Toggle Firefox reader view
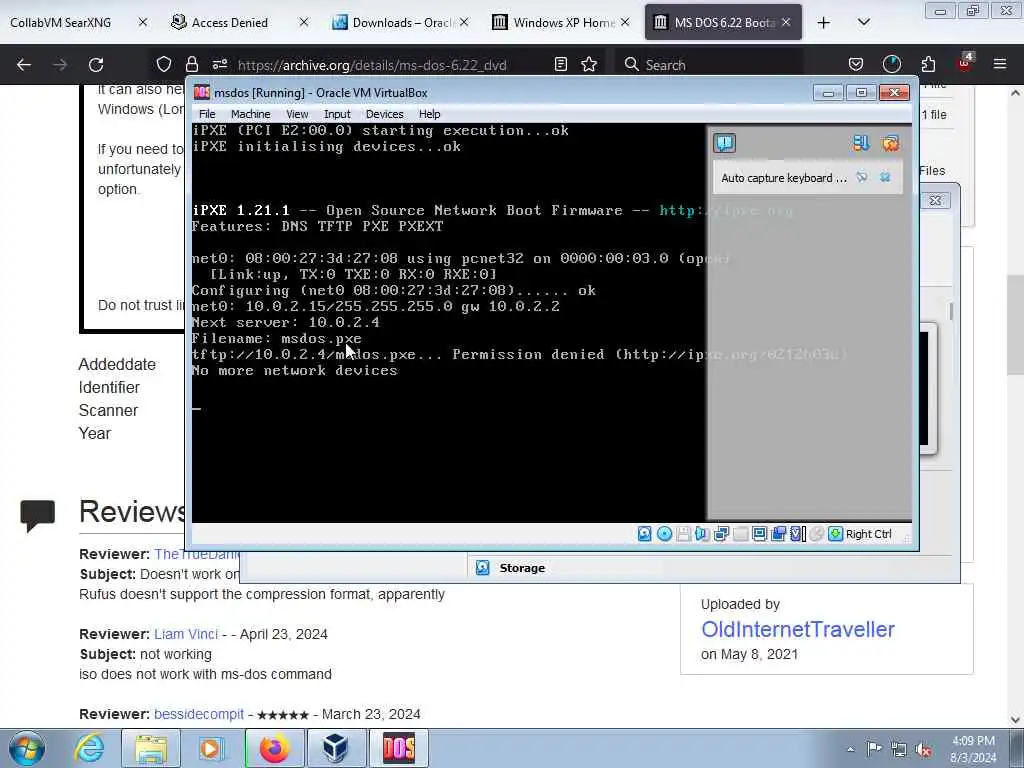The image size is (1024, 768). pyautogui.click(x=560, y=65)
